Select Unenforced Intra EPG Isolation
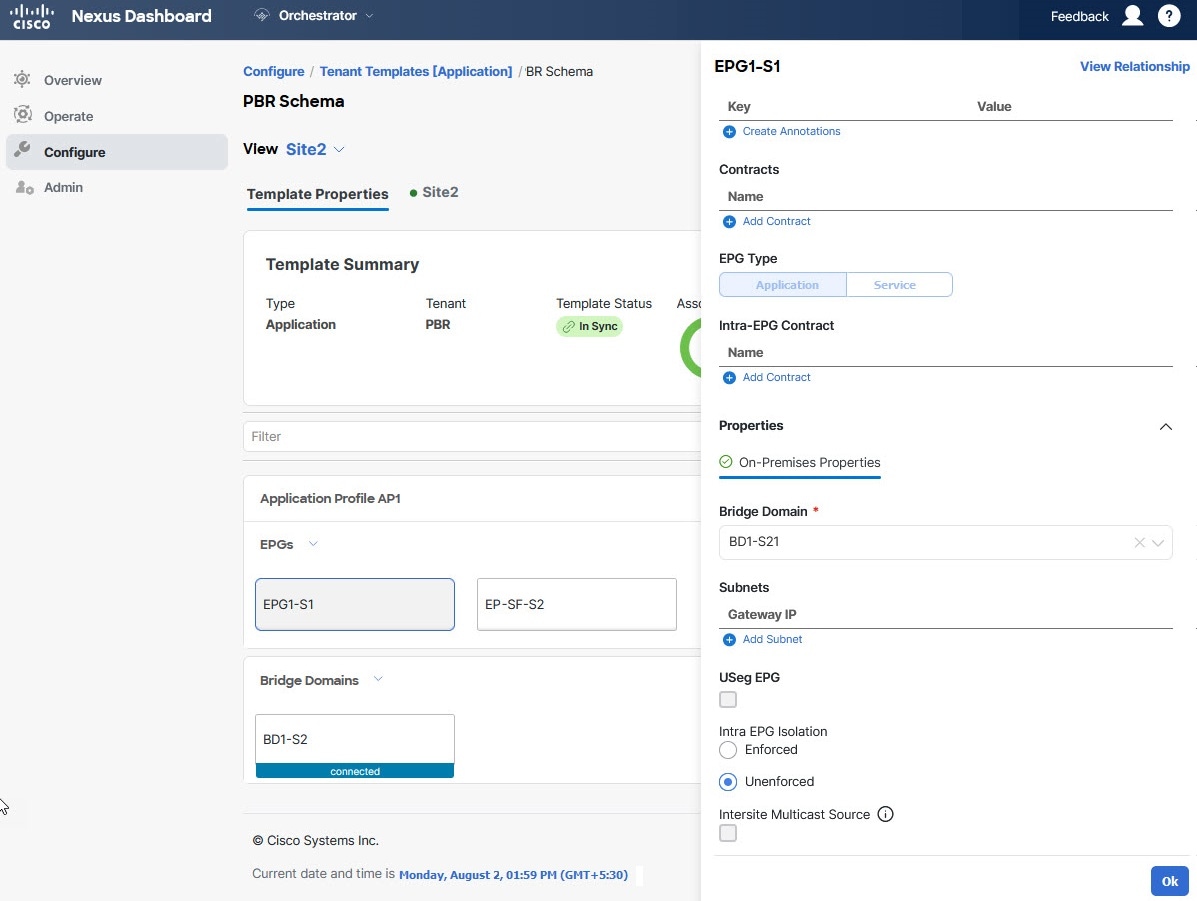Image resolution: width=1197 pixels, height=901 pixels. [x=728, y=782]
